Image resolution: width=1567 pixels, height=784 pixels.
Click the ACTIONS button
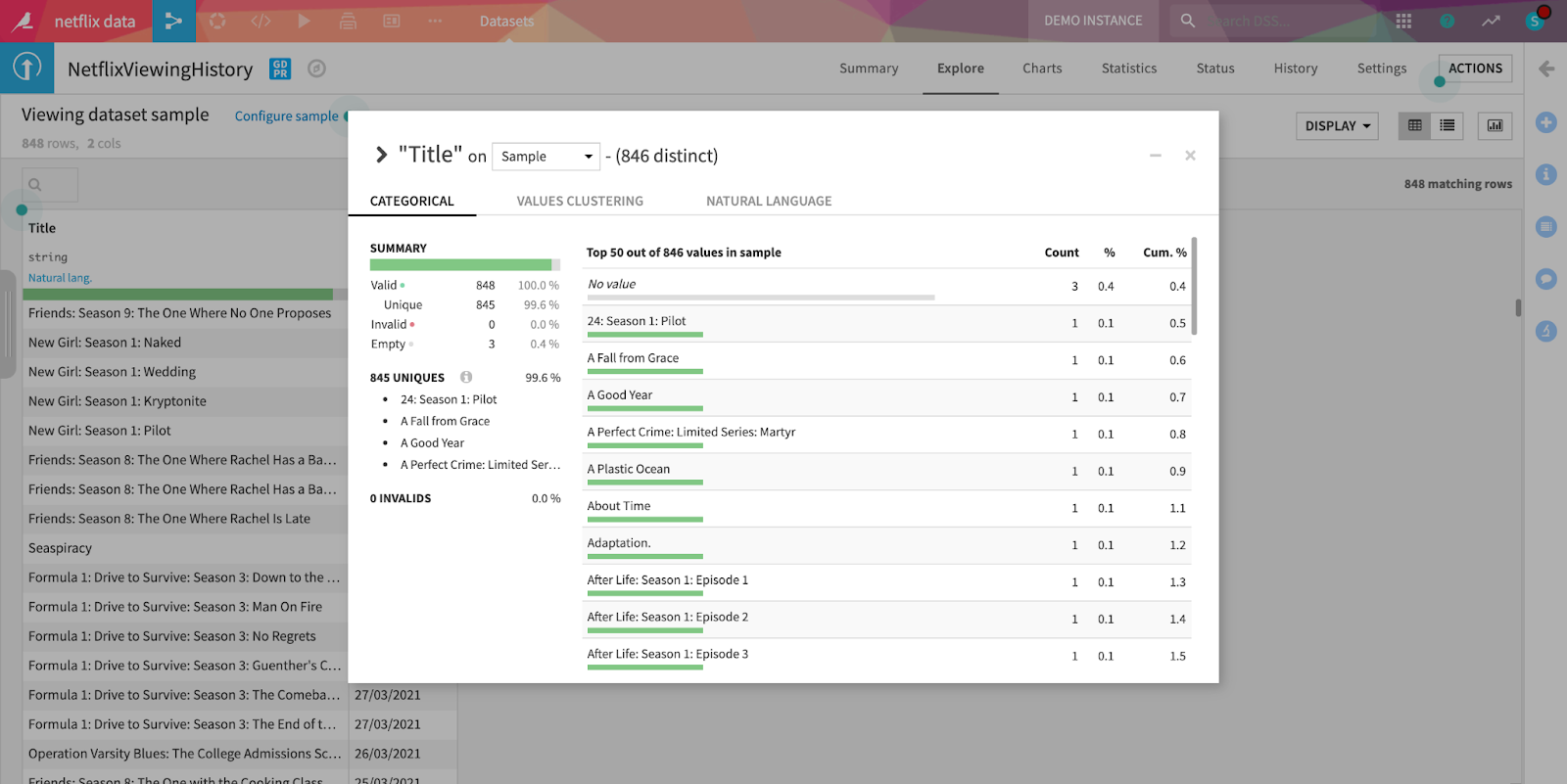click(1475, 69)
